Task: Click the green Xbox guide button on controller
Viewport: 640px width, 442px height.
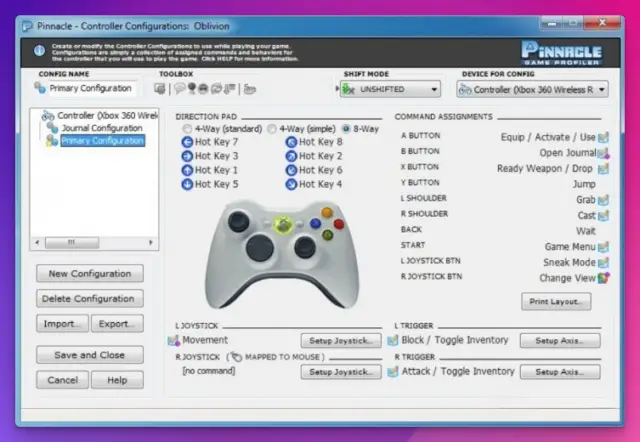Action: [283, 224]
